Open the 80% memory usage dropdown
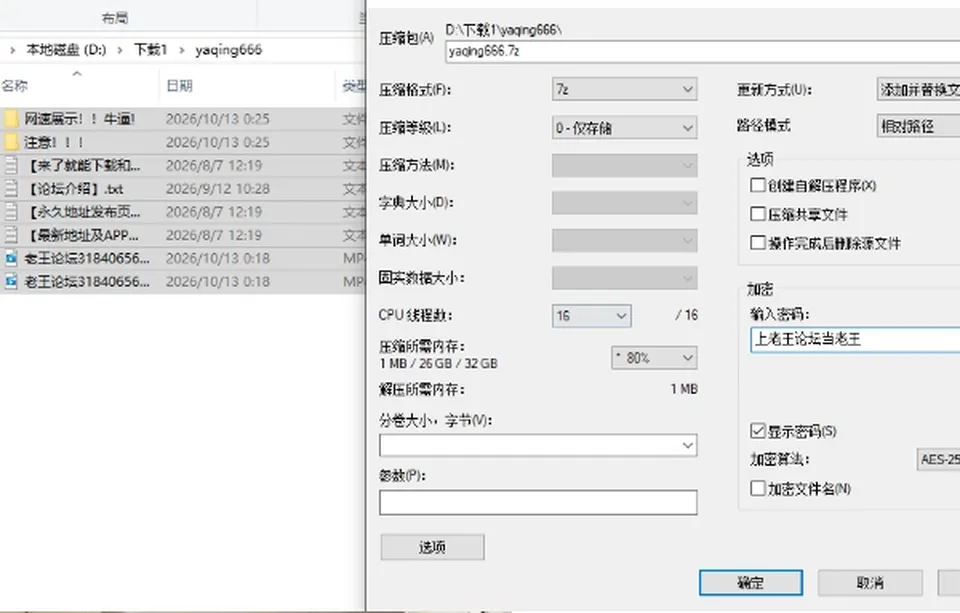The image size is (960, 613). (x=654, y=358)
